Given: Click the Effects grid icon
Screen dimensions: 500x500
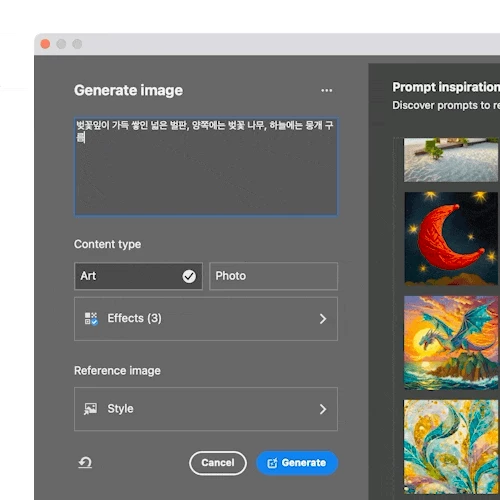Looking at the screenshot, I should click(91, 319).
